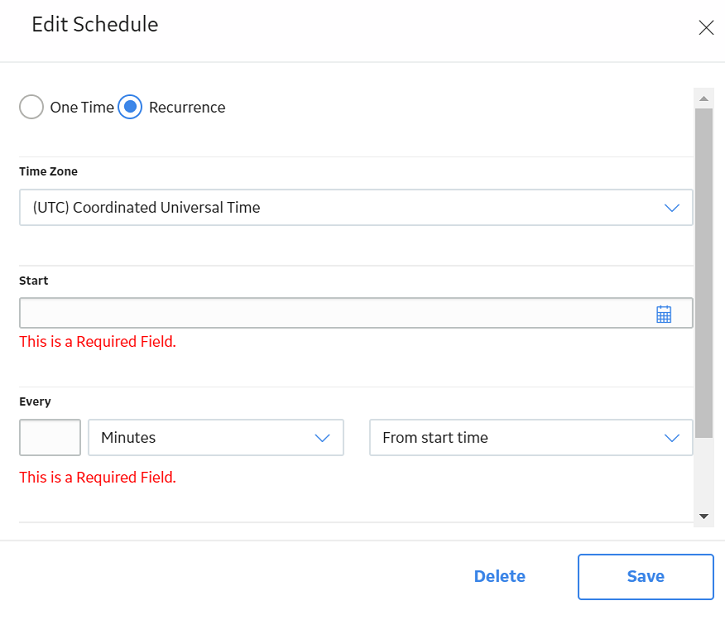Click the Save button

tap(645, 577)
